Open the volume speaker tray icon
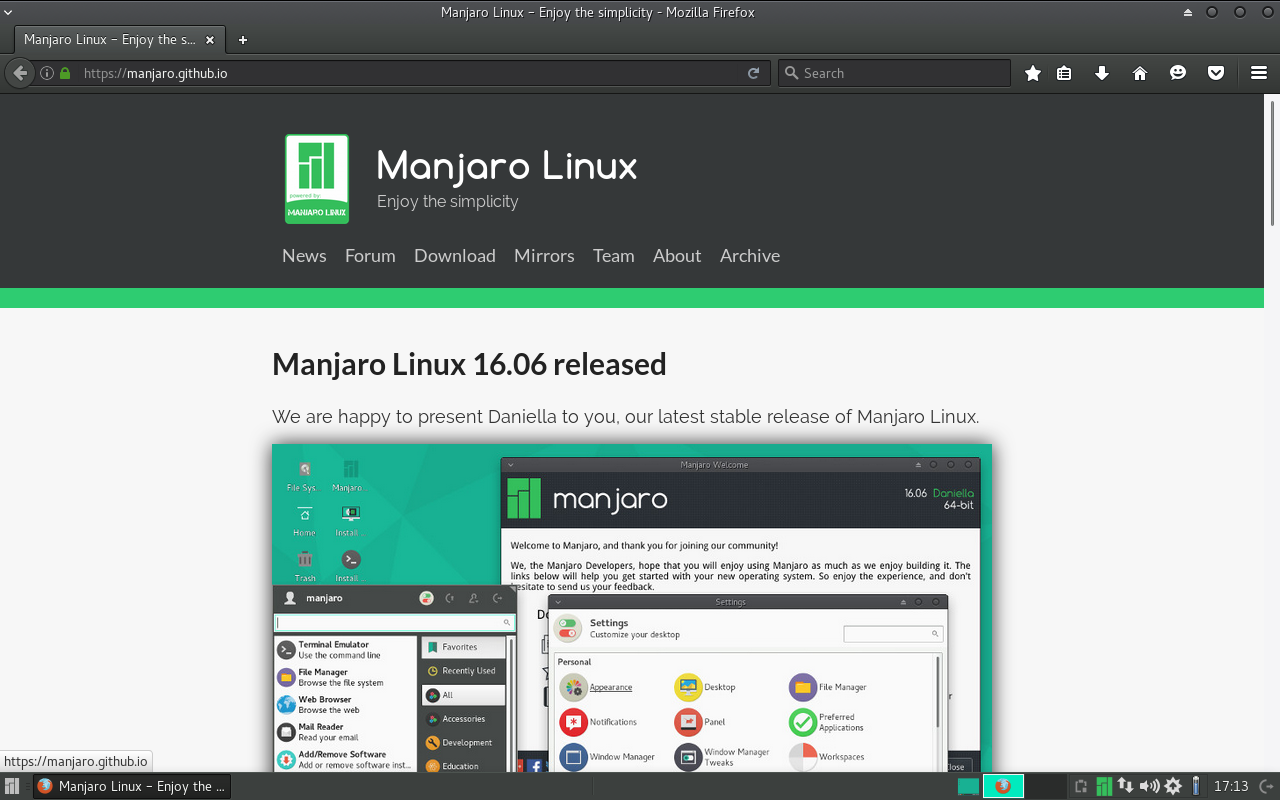Viewport: 1280px width, 800px height. (x=1149, y=786)
